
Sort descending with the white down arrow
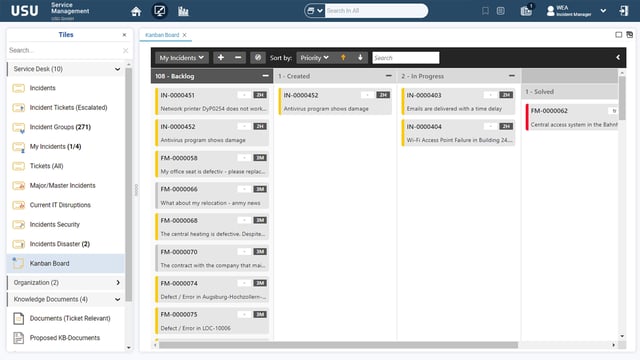[360, 58]
